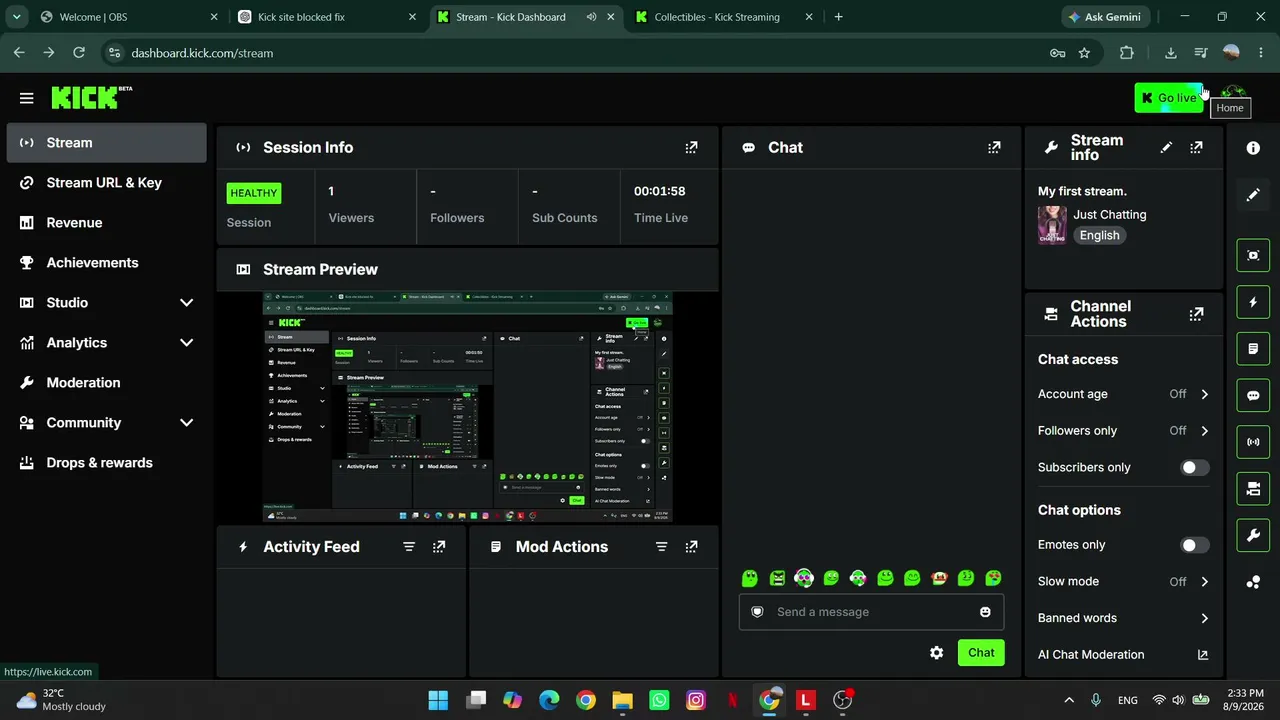Open the emoji picker in the message box
Image resolution: width=1280 pixels, height=720 pixels.
[x=985, y=612]
